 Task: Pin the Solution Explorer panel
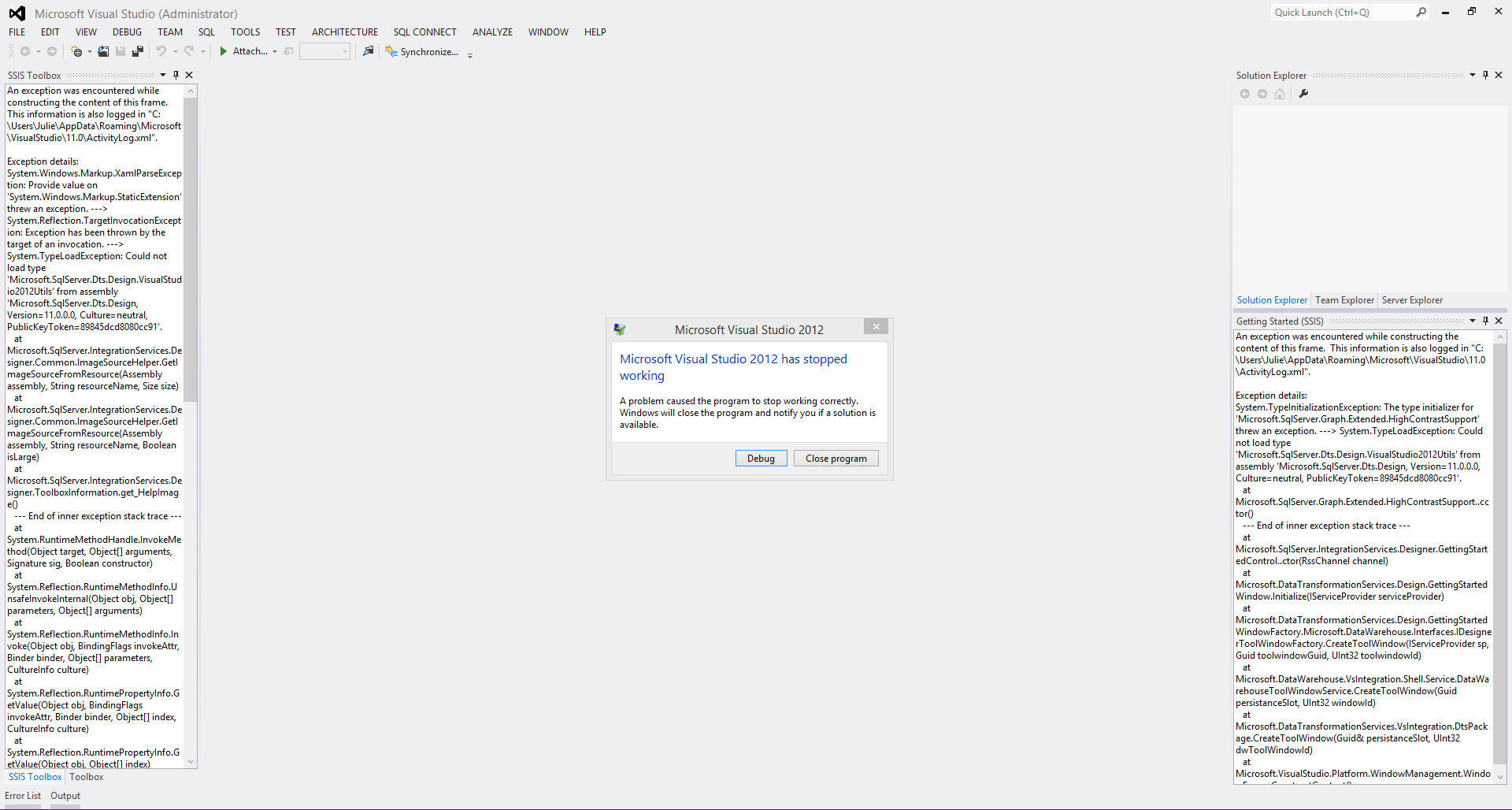click(1486, 75)
